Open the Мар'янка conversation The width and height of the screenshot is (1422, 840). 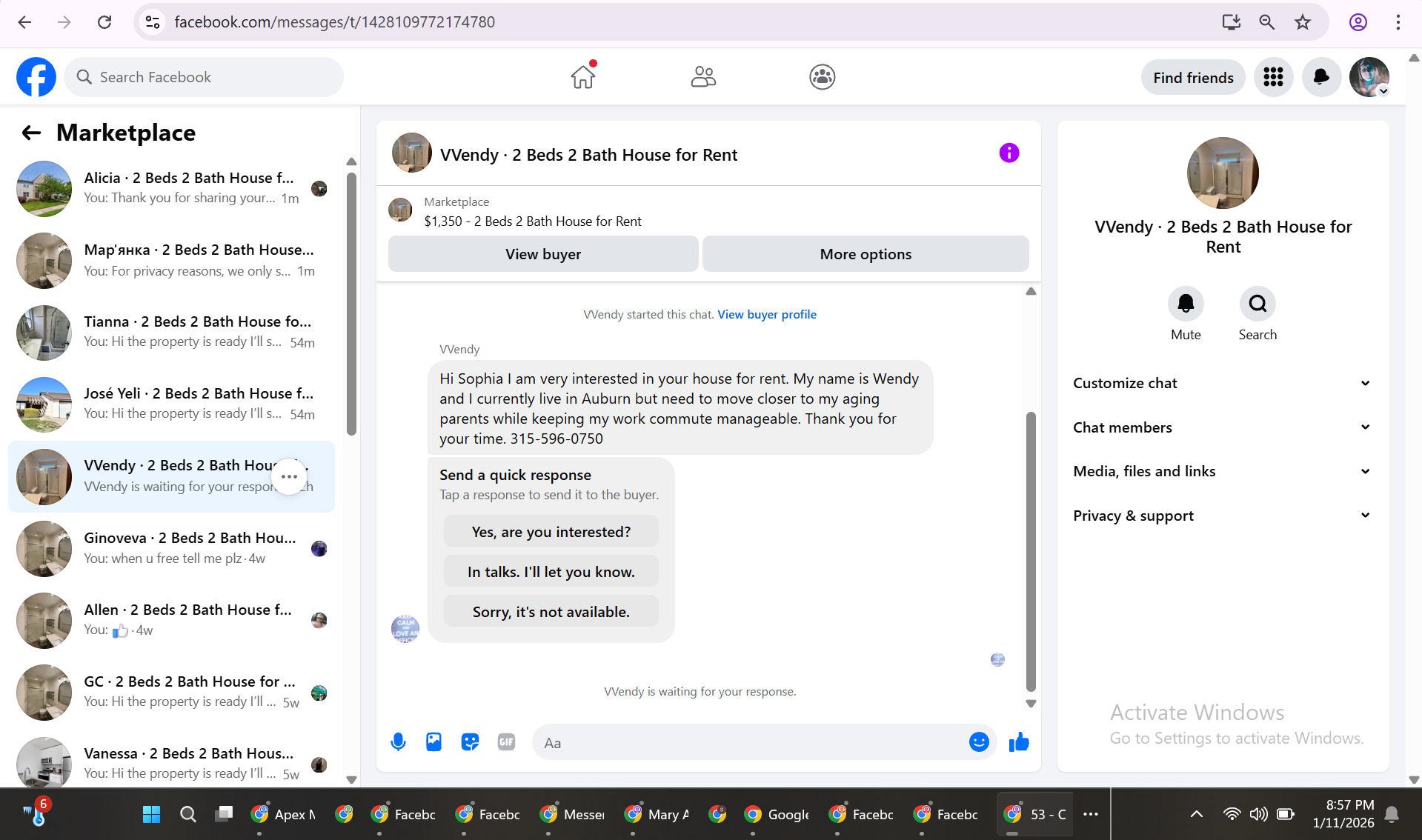click(x=172, y=260)
